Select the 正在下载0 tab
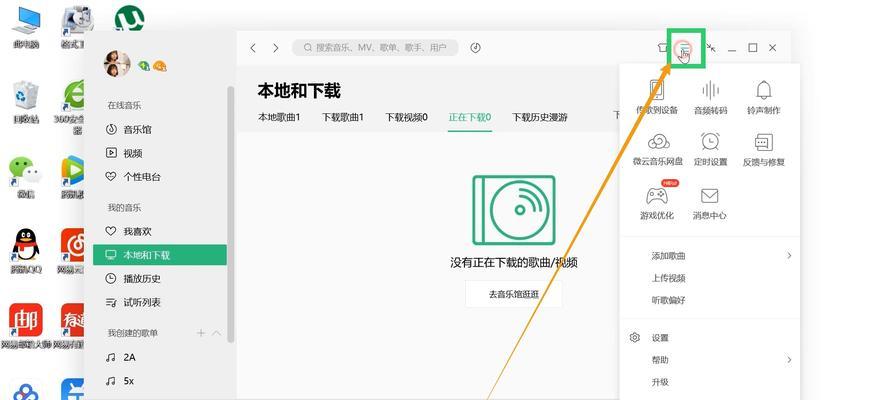Screen dimensions: 889x400 coord(470,117)
